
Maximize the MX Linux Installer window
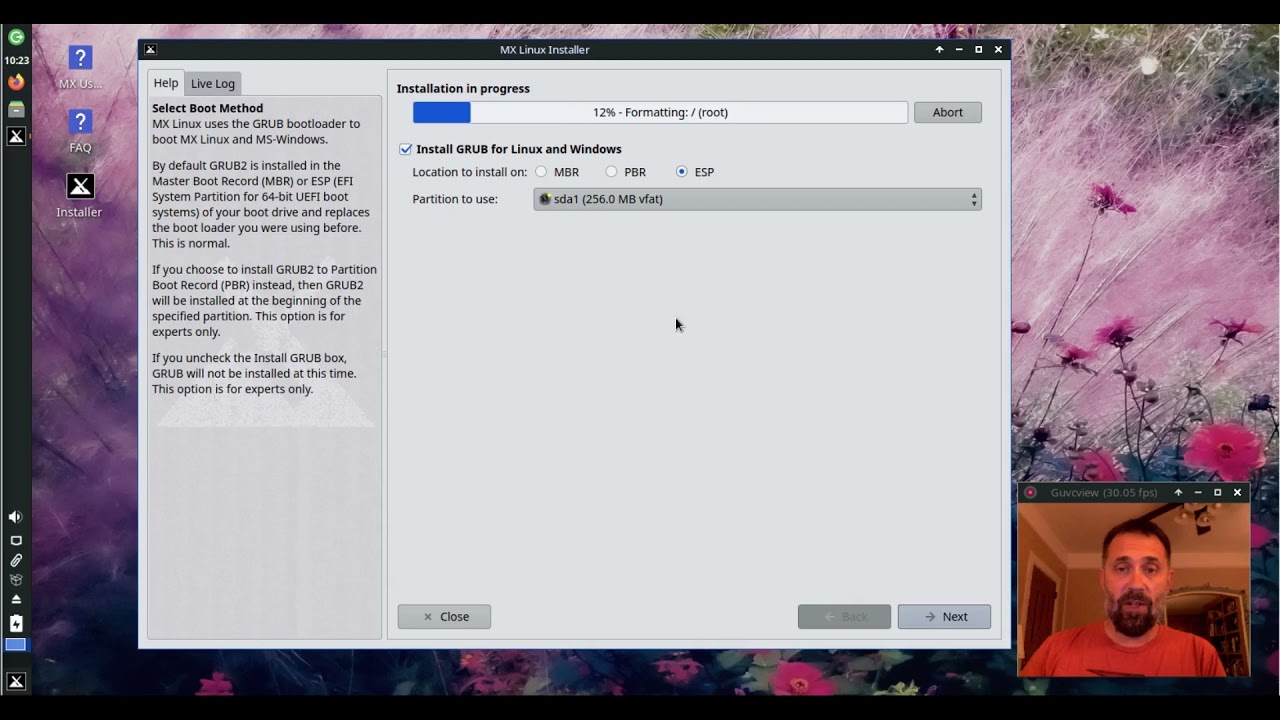tap(979, 49)
